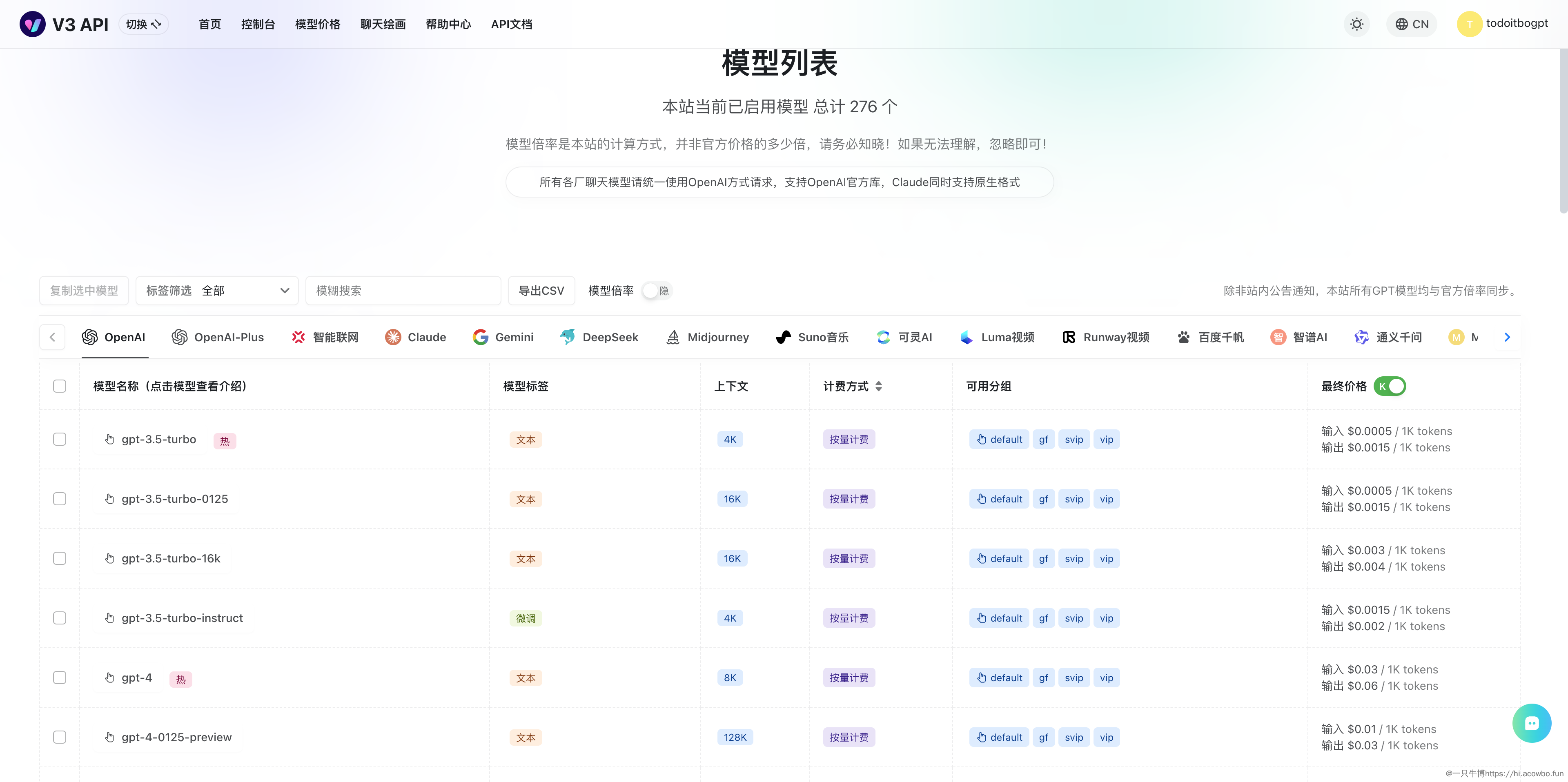Open the 控制台 menu item
This screenshot has width=1568, height=782.
pos(258,24)
